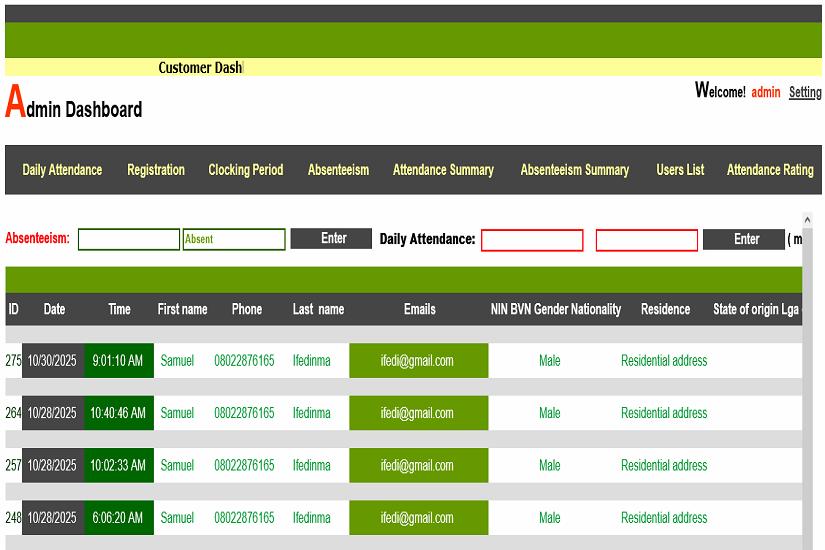Open the Users List menu item

point(680,170)
